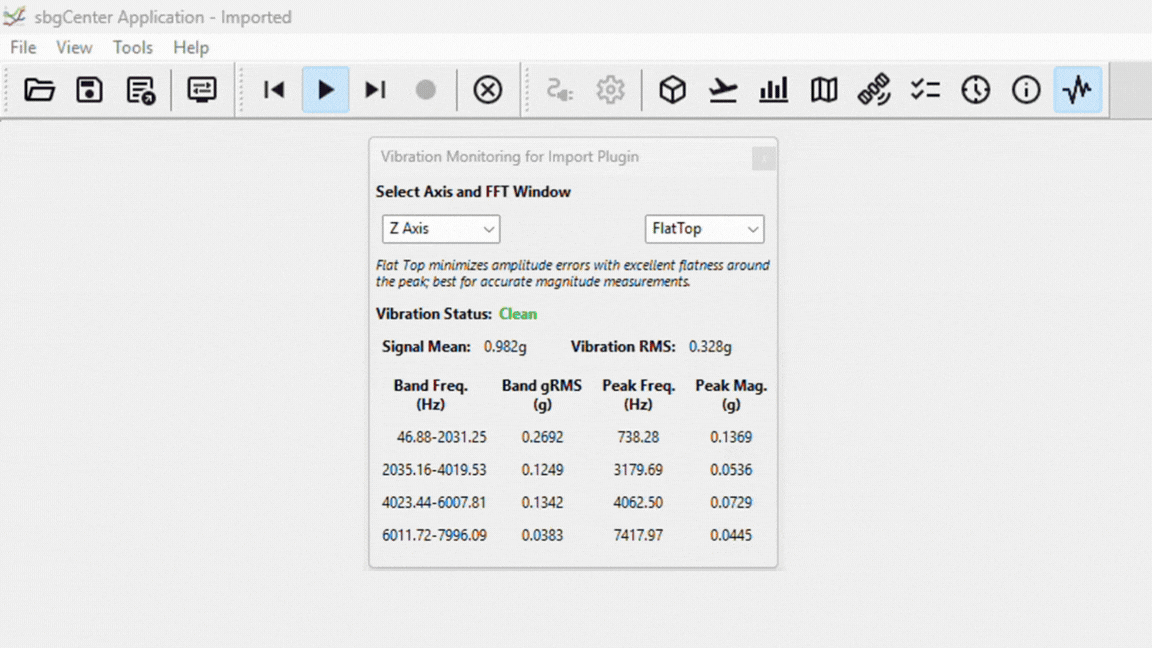
Task: Open the Tools menu
Action: pyautogui.click(x=133, y=47)
